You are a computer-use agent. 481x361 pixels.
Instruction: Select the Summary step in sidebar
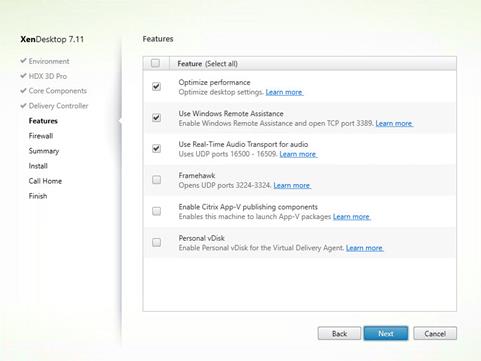pyautogui.click(x=44, y=151)
